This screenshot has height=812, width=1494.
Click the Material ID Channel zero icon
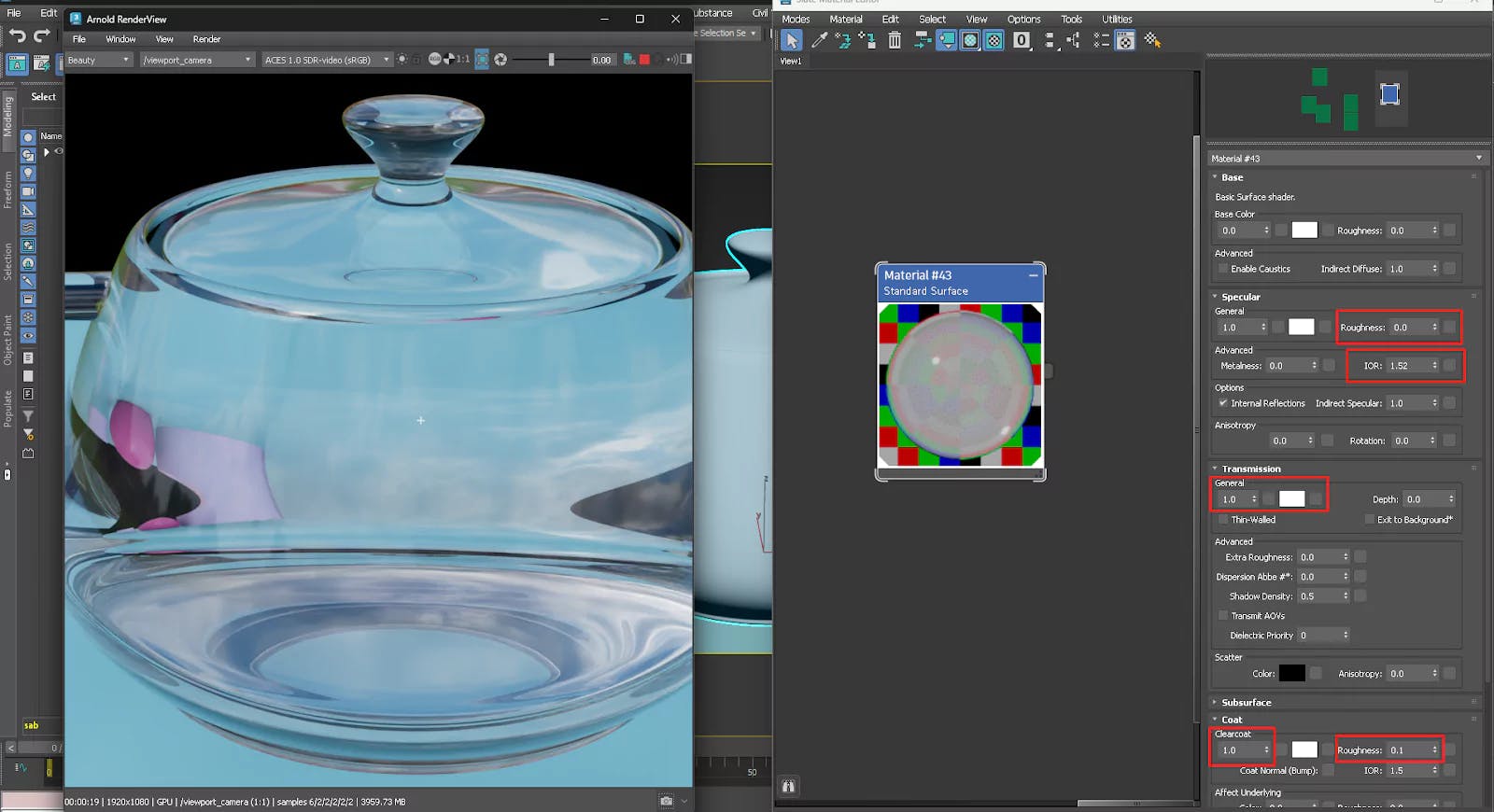1022,40
